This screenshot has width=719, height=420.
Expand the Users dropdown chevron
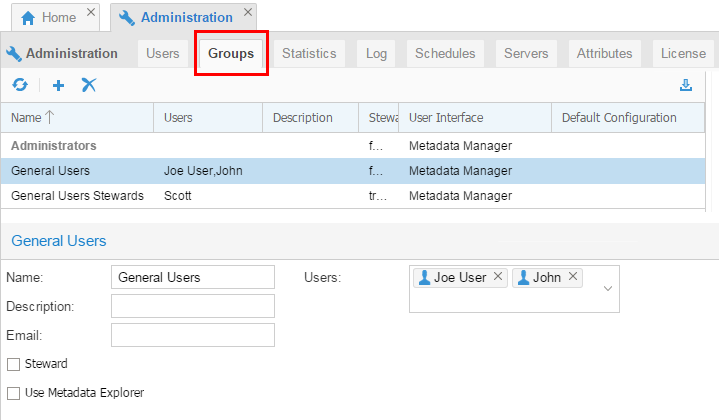[608, 288]
